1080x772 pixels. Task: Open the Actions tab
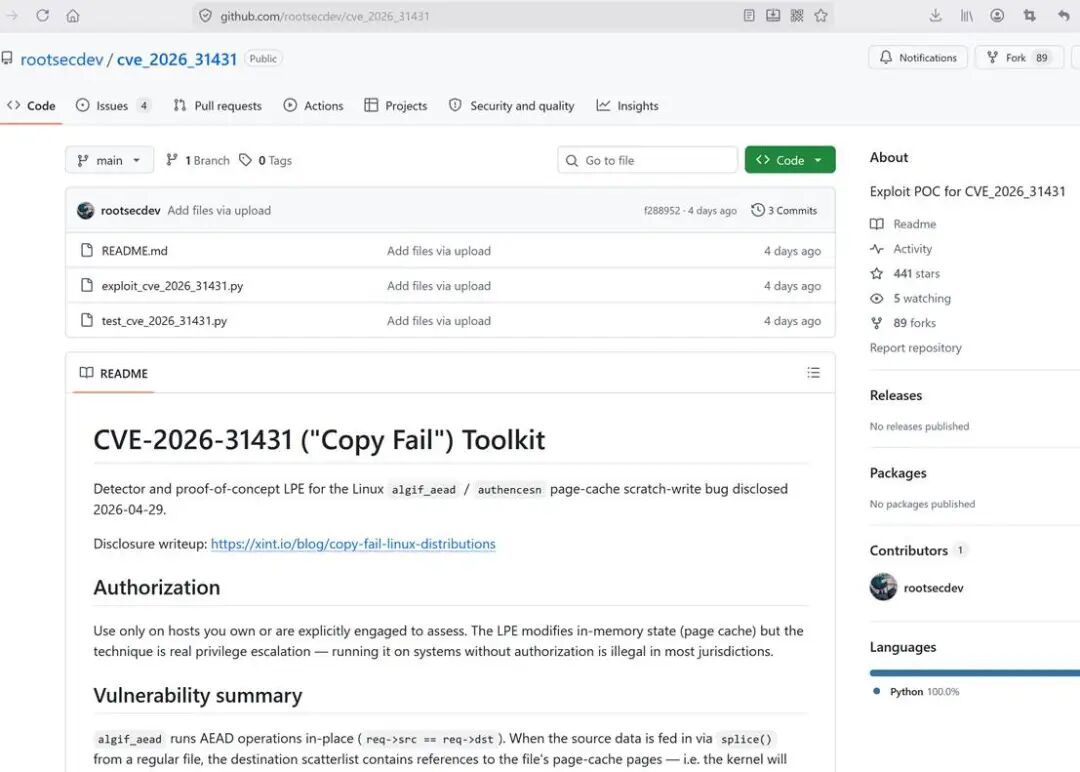313,105
